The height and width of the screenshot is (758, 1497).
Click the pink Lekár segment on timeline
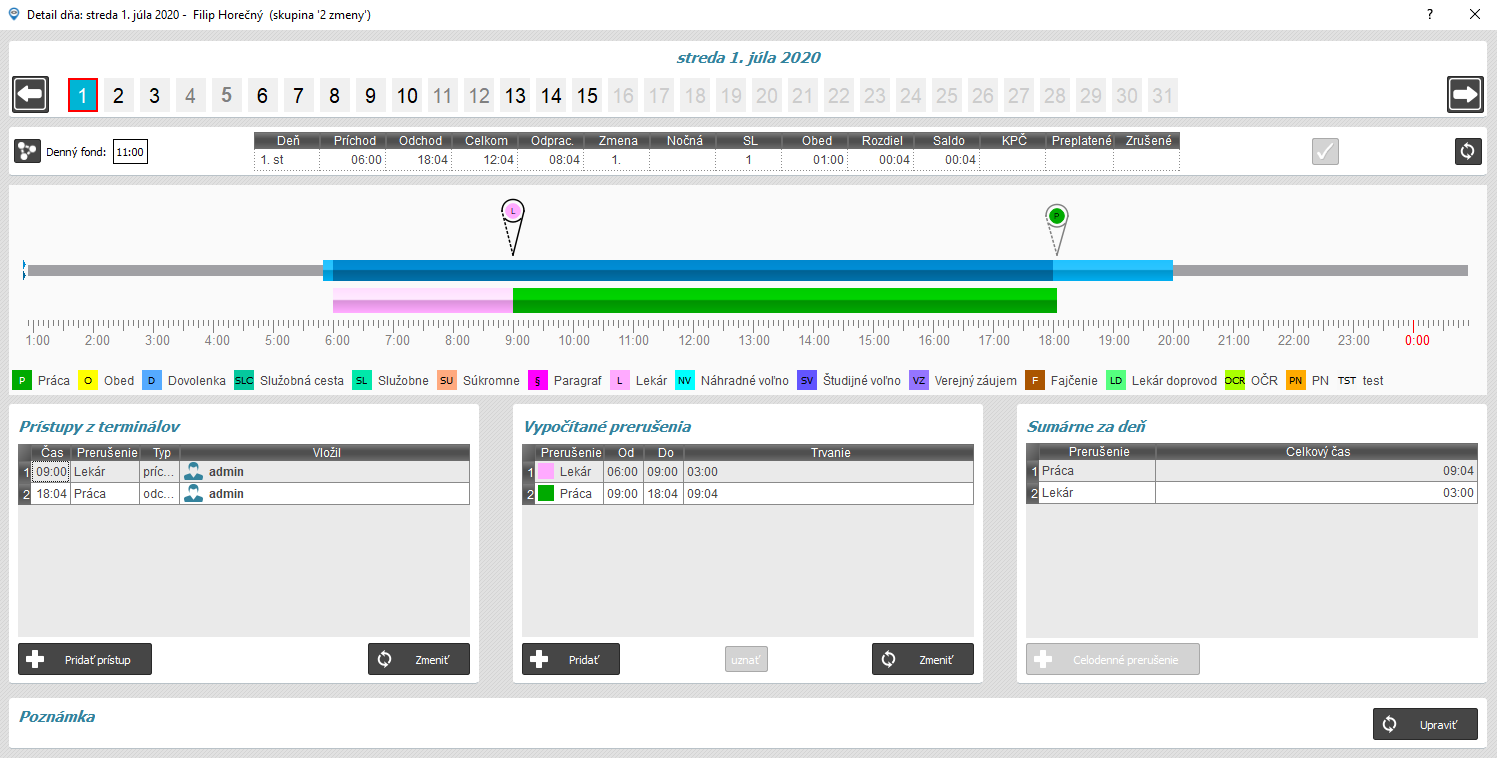tap(423, 301)
